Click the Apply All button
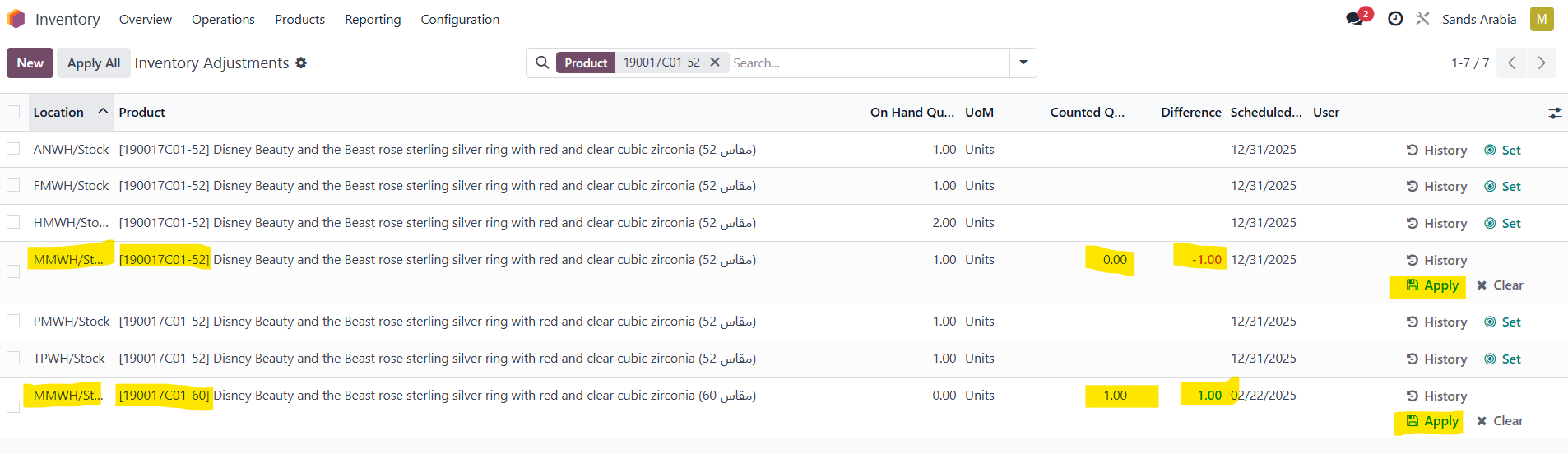The width and height of the screenshot is (1568, 454). (x=94, y=63)
